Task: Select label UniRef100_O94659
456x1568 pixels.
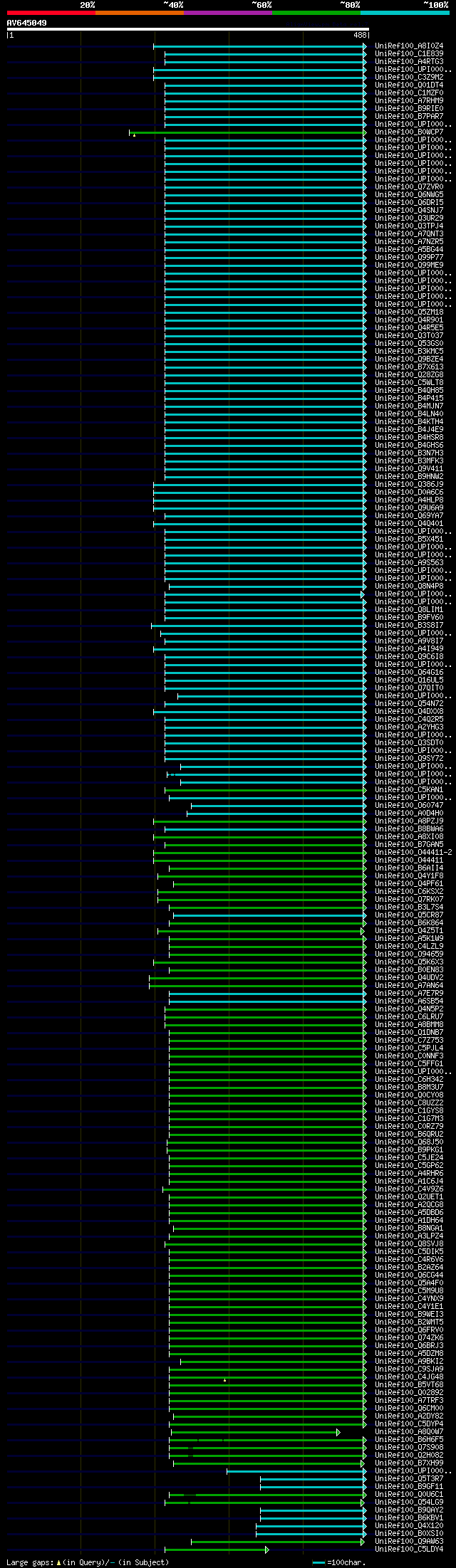Action: point(409,954)
